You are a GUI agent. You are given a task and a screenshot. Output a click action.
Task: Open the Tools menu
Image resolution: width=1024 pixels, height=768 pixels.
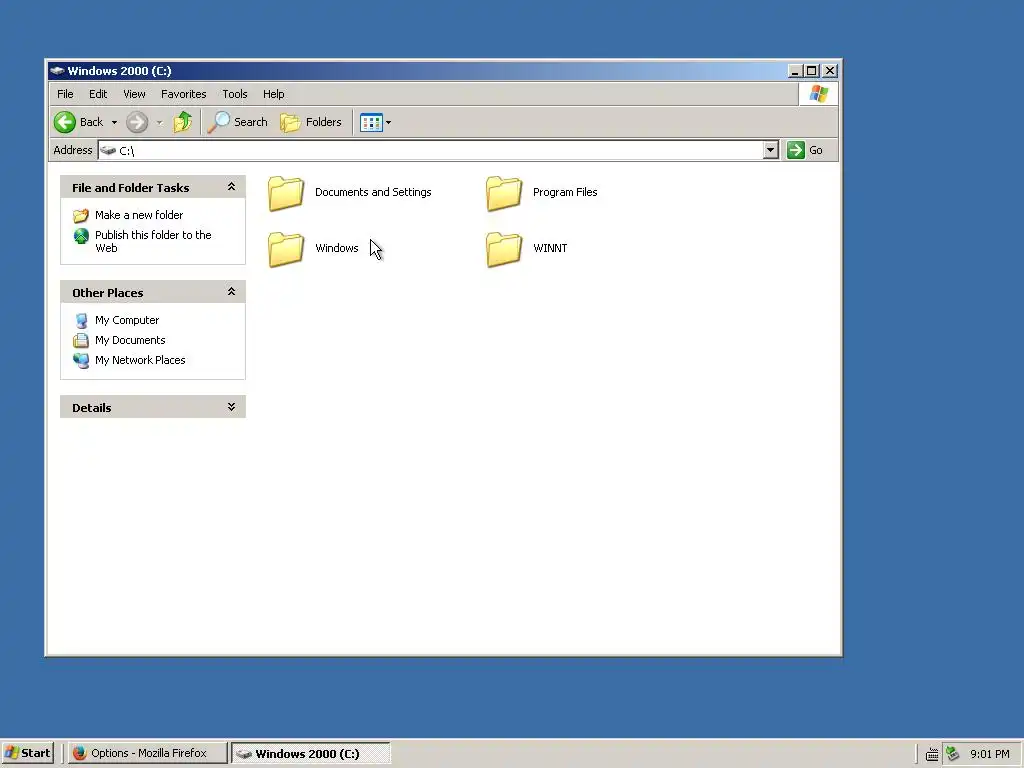(234, 94)
